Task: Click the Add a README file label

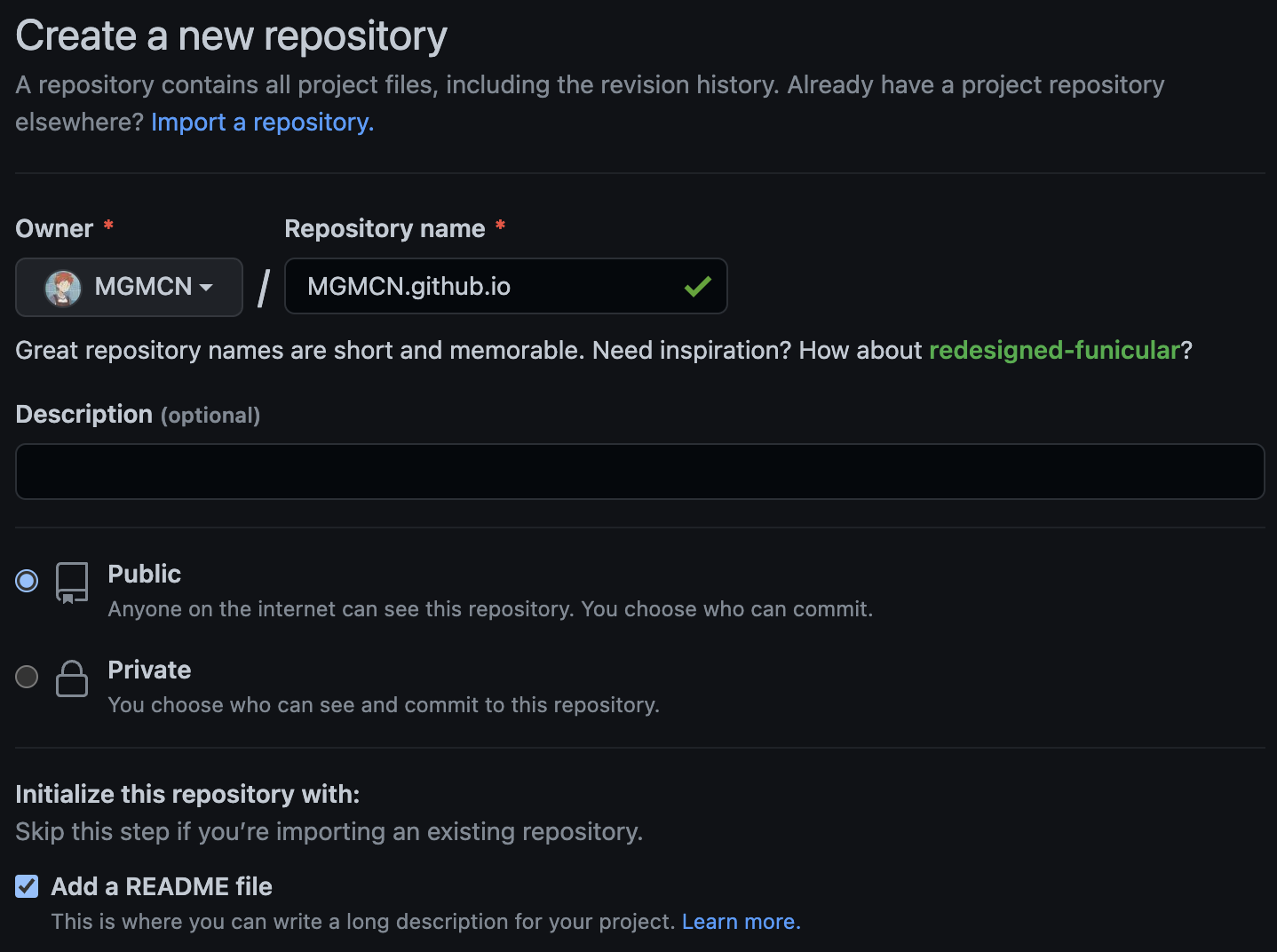Action: (x=162, y=886)
